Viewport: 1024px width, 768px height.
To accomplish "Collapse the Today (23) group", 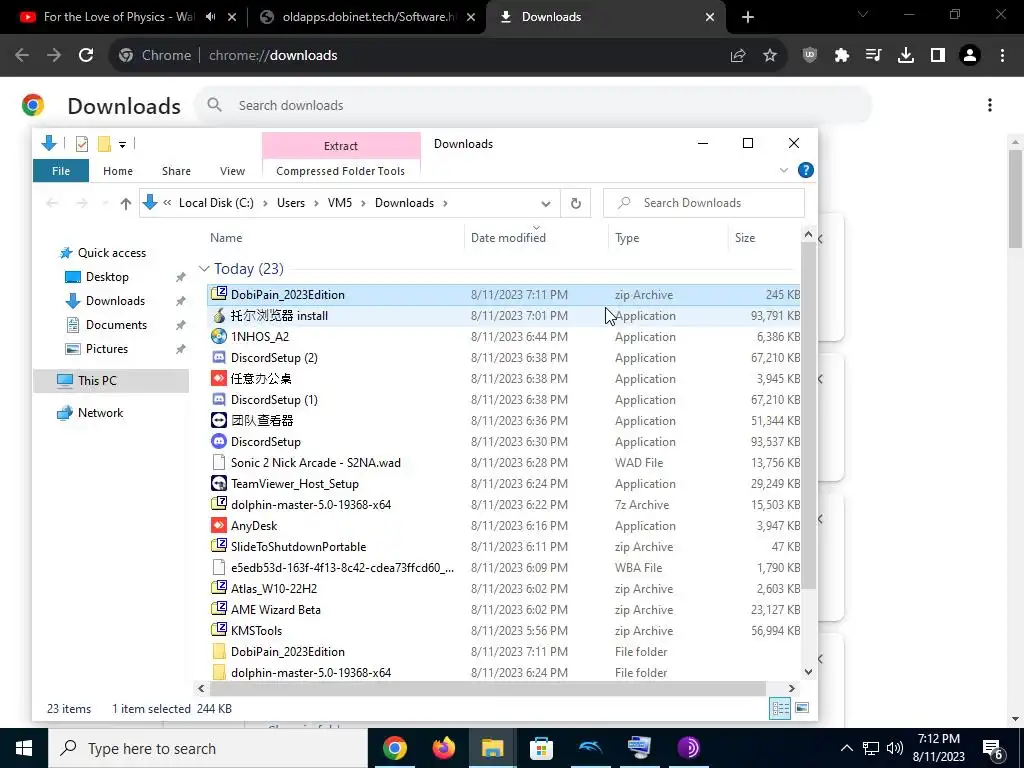I will coord(204,269).
